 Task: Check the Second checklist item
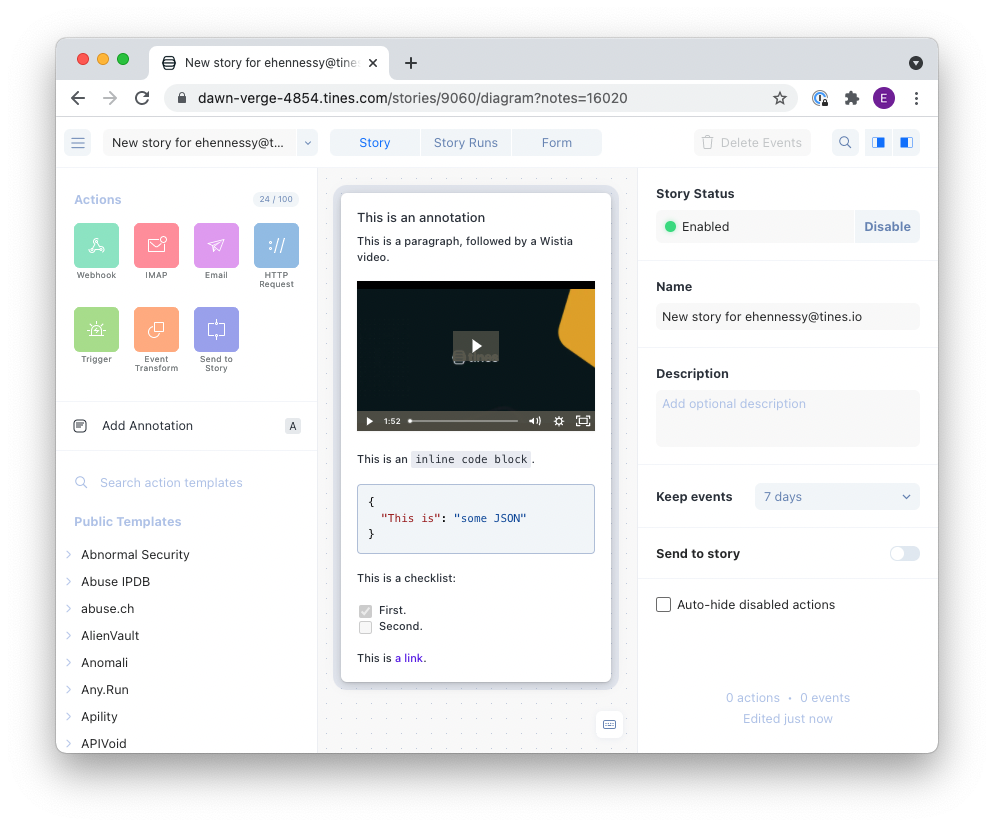[365, 627]
